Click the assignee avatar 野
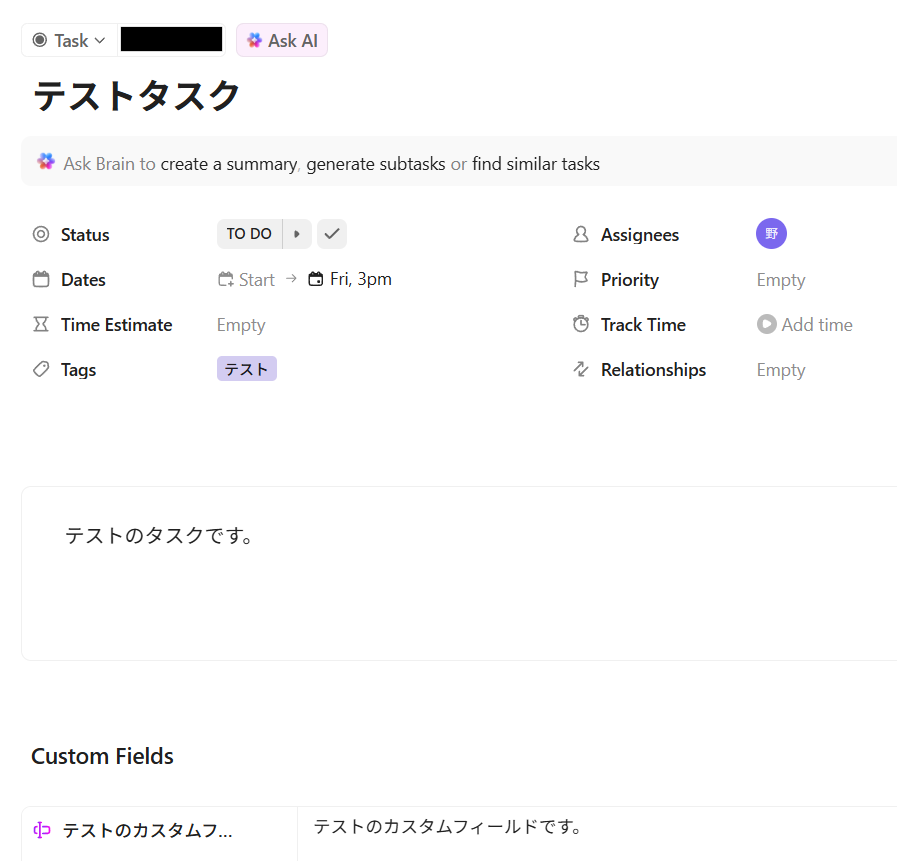Image resolution: width=897 pixels, height=861 pixels. coord(771,234)
